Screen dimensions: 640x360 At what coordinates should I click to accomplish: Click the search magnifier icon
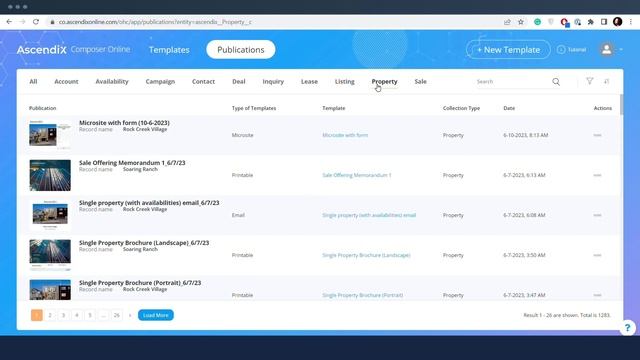[556, 82]
